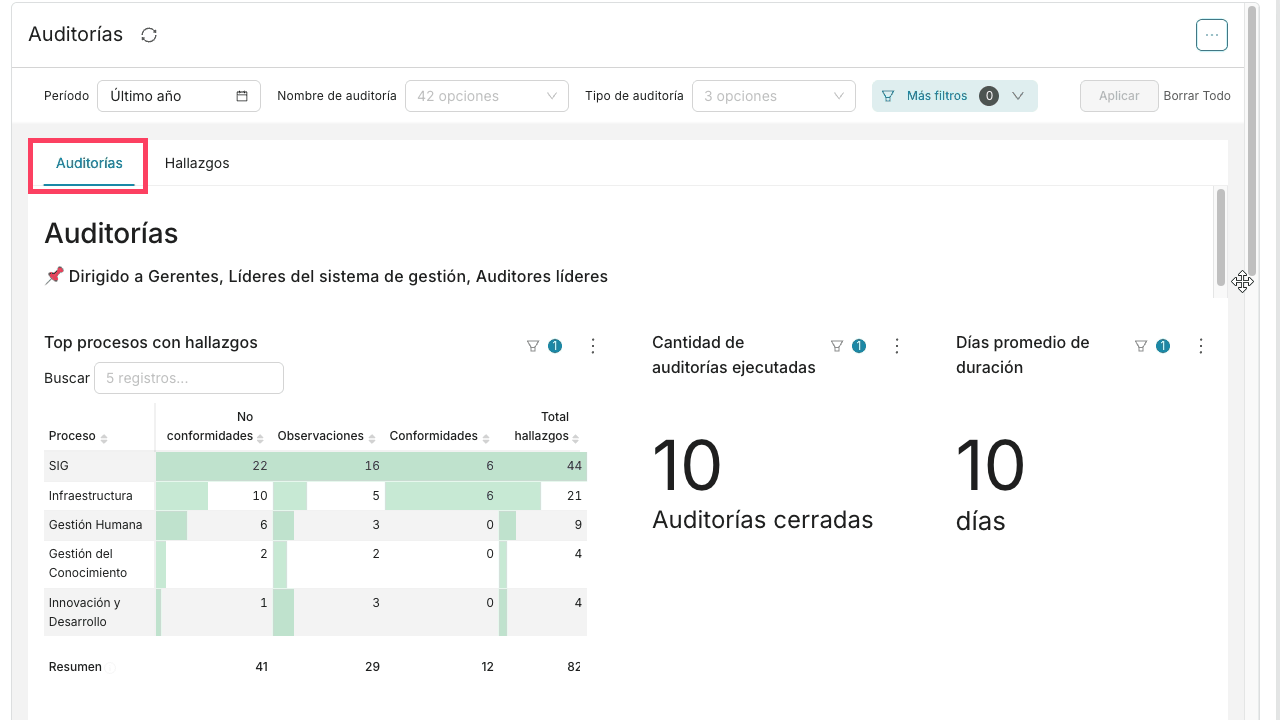1280x720 pixels.
Task: Select the Gestión Humana row
Action: [315, 525]
